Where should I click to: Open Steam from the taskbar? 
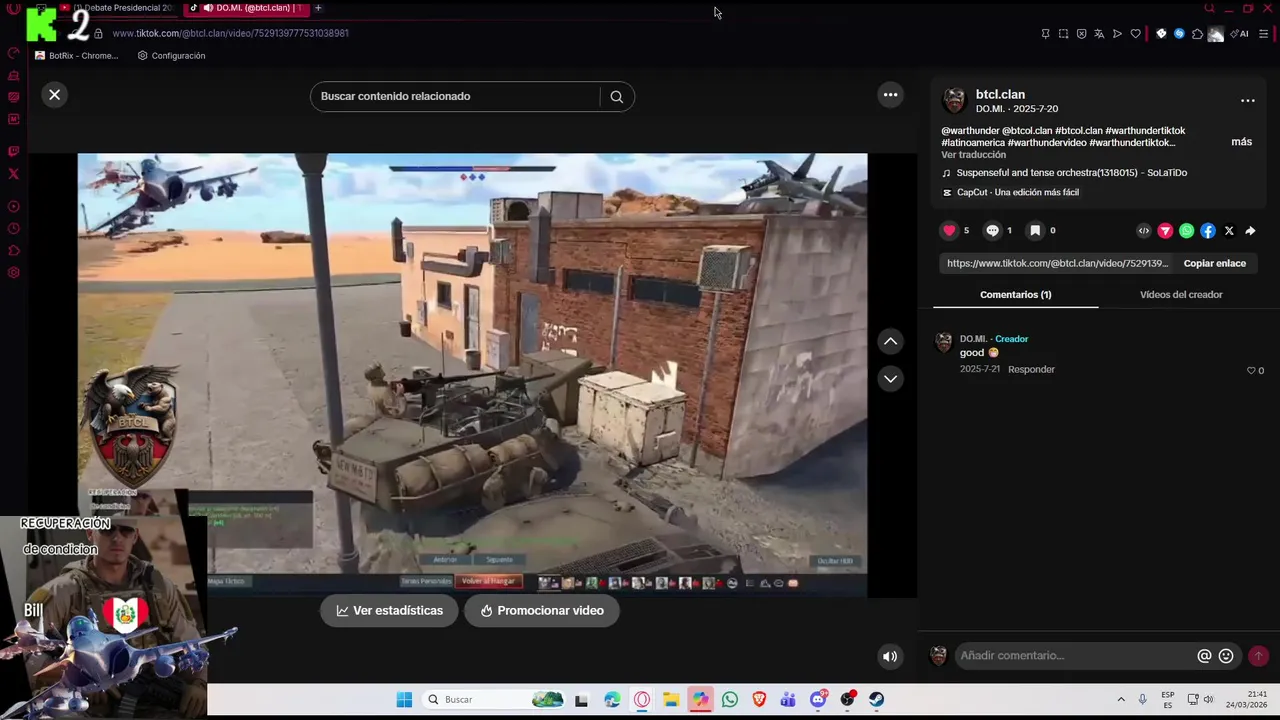click(876, 700)
